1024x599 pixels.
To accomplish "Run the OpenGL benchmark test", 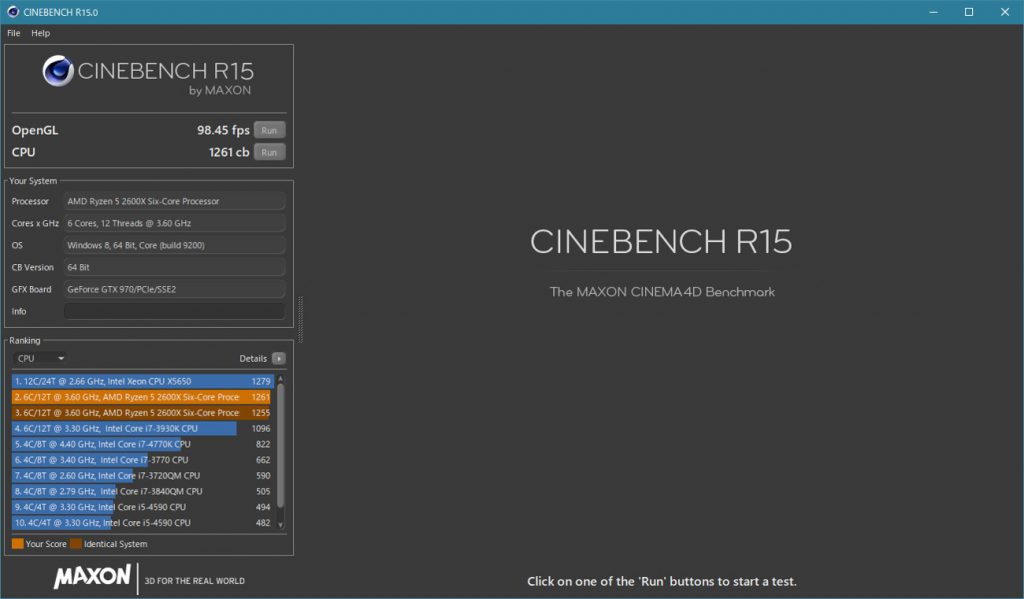I will click(269, 130).
